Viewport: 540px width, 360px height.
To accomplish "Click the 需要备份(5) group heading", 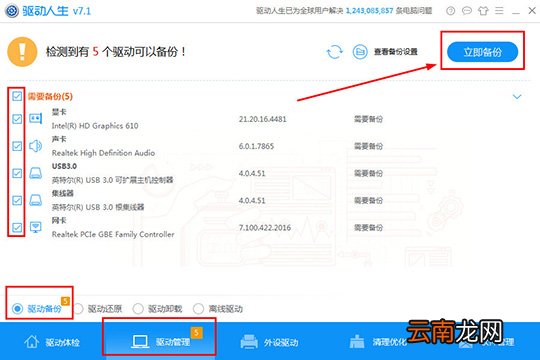I will [50, 96].
